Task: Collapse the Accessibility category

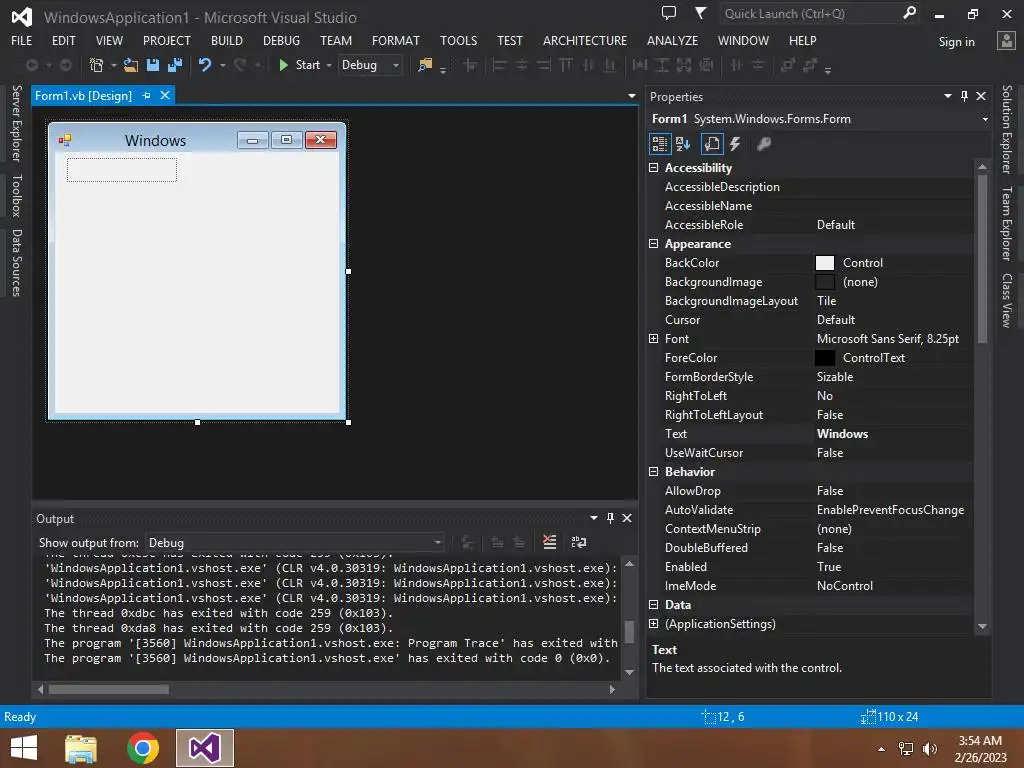Action: [x=653, y=167]
